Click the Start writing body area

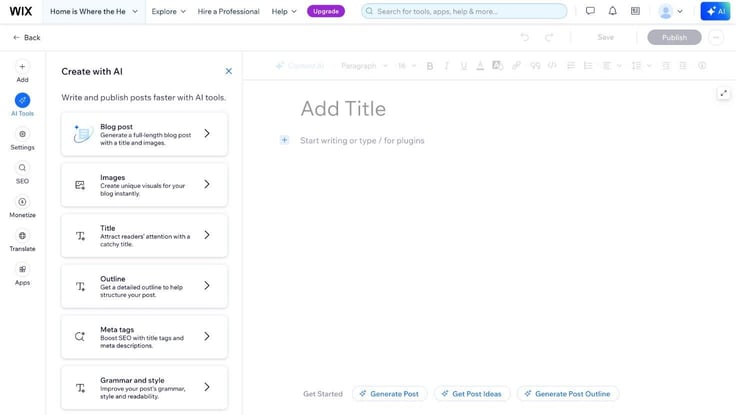coord(362,140)
